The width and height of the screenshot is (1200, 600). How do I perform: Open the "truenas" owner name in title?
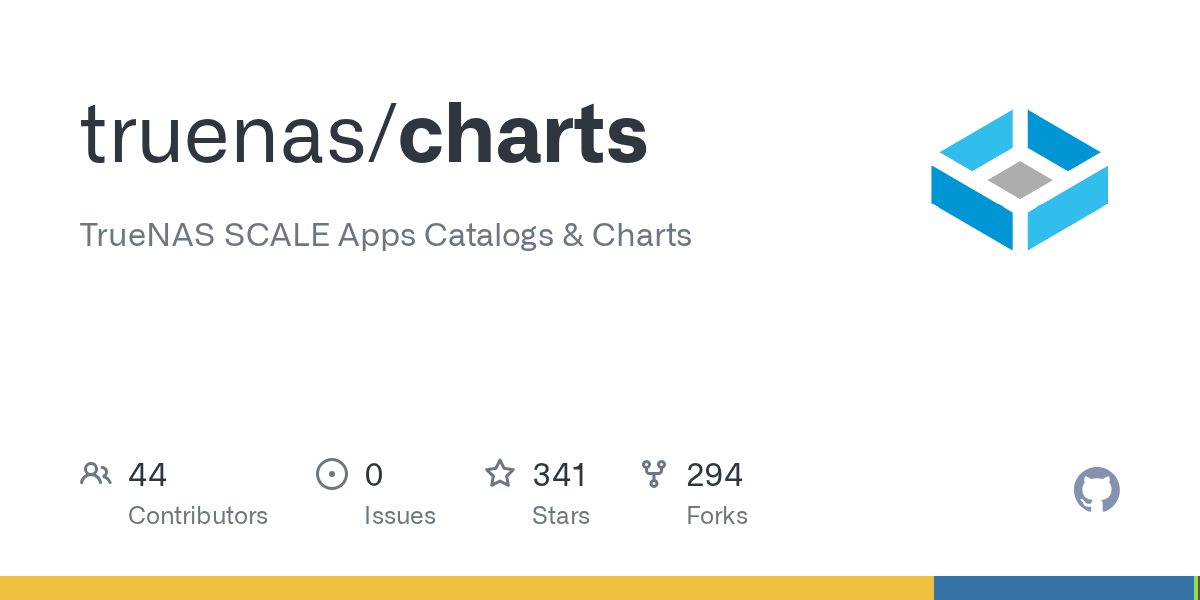(223, 135)
